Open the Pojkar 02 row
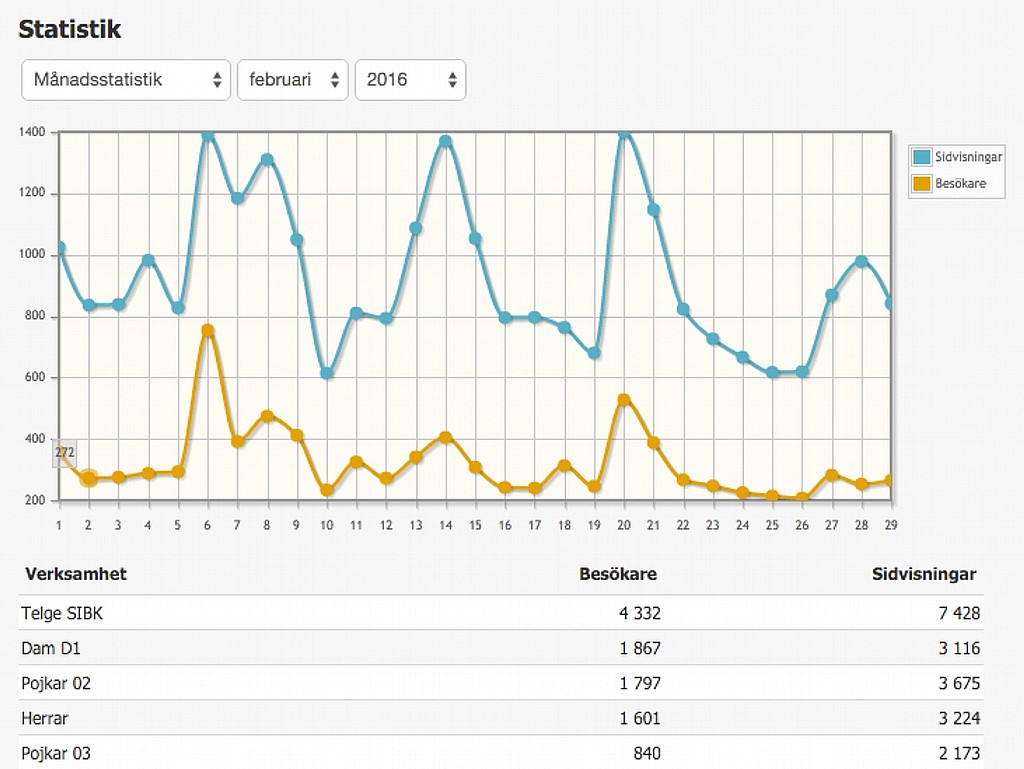 click(56, 683)
